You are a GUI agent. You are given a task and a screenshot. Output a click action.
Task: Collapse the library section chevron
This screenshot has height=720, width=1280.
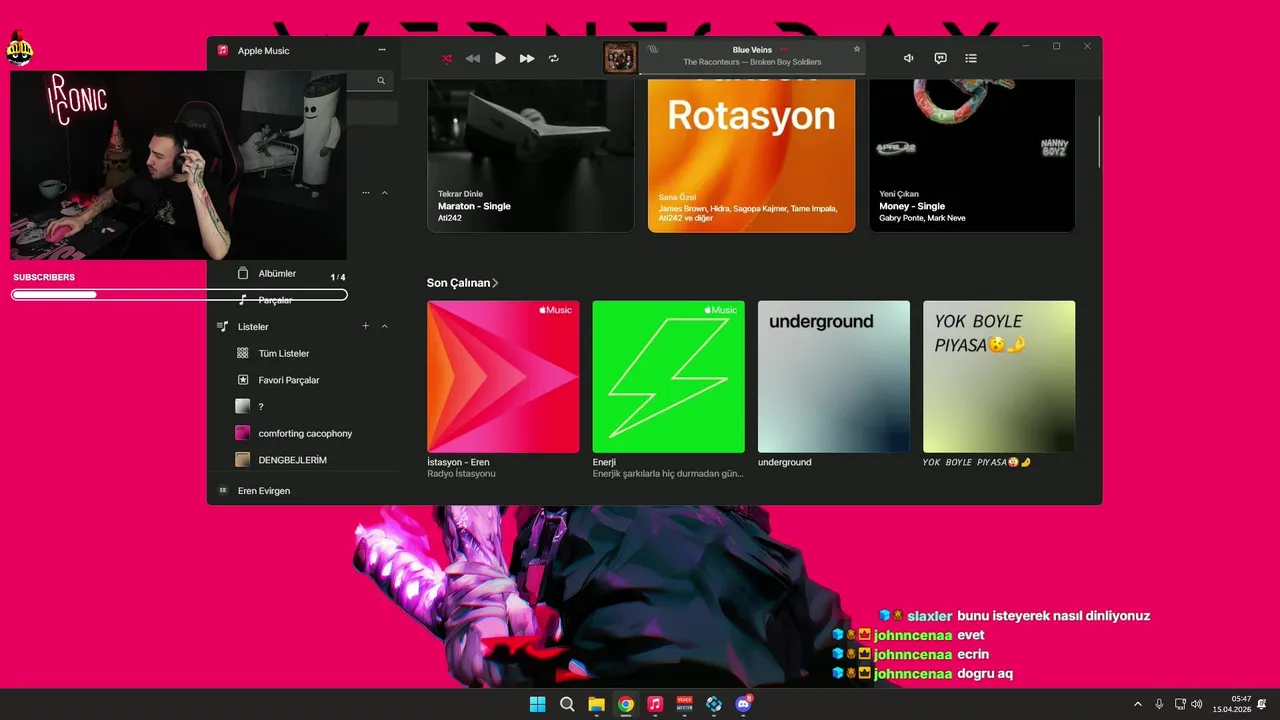click(385, 192)
